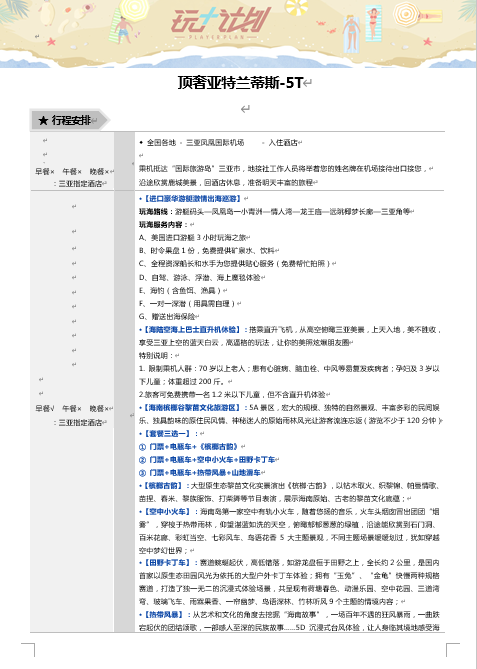Click the text '全国各地' in the first row

pos(161,143)
